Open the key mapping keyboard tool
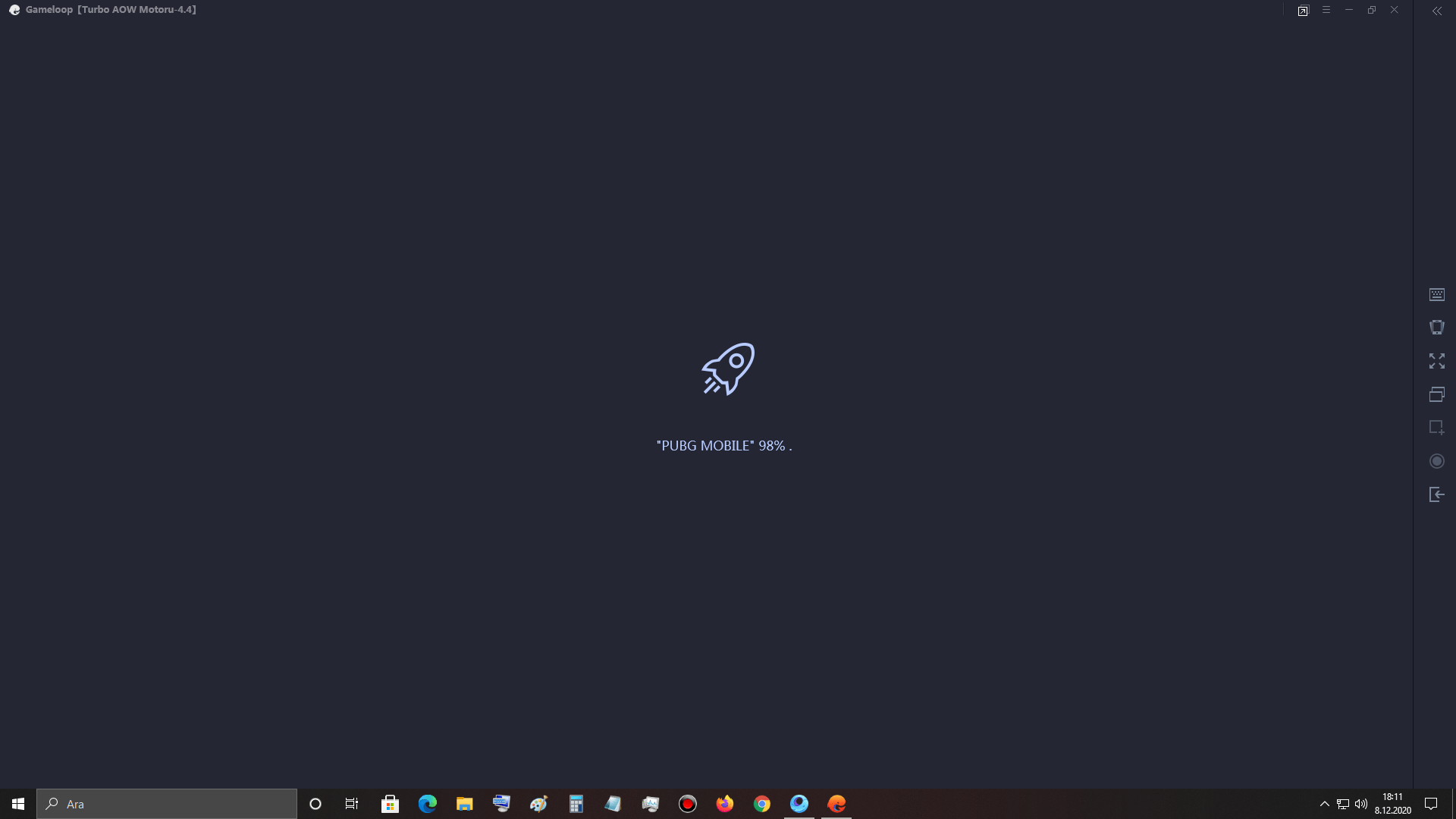Screen dimensions: 1456x819 click(x=1436, y=294)
